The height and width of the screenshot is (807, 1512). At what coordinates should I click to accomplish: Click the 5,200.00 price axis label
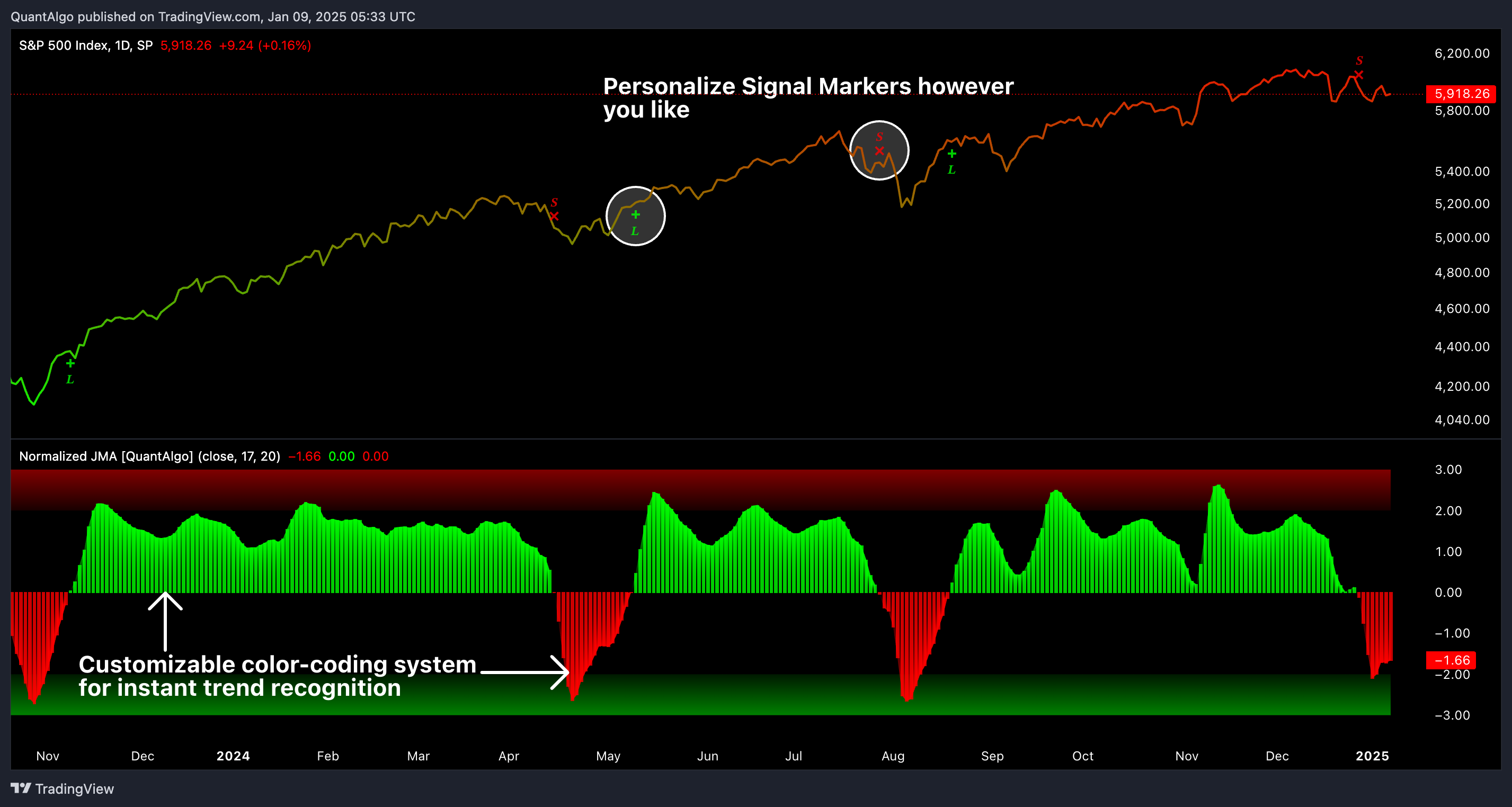tap(1462, 204)
